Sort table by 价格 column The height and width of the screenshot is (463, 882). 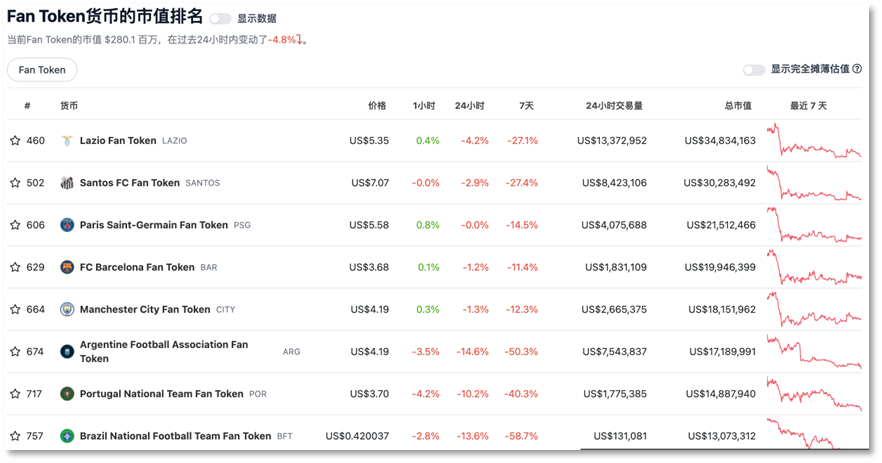tap(377, 106)
